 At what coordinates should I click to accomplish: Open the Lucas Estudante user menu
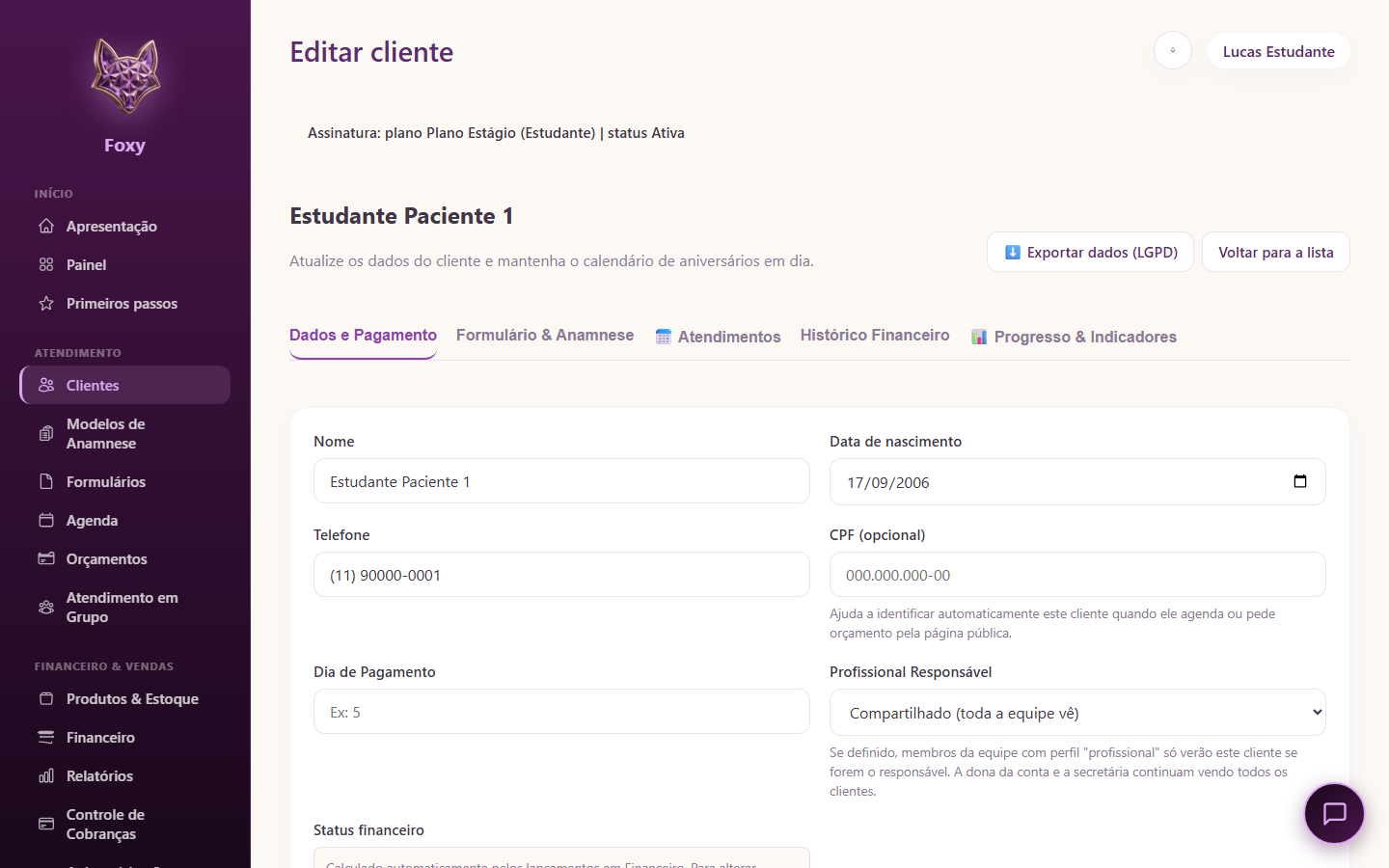pos(1279,51)
